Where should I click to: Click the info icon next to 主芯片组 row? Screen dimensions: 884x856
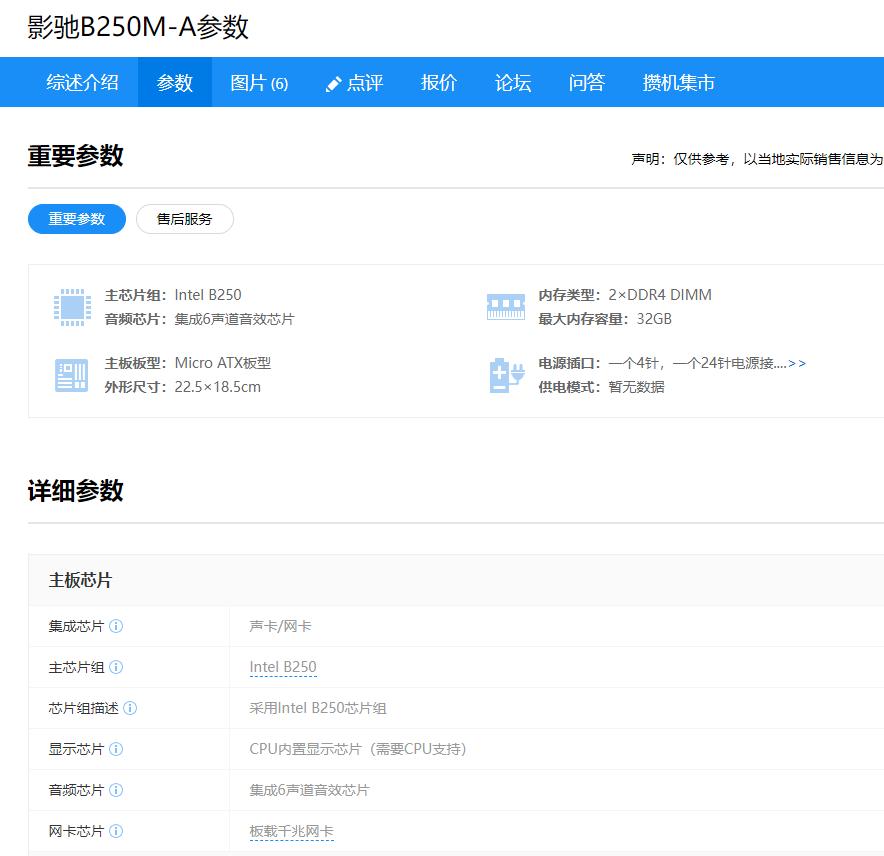click(116, 667)
